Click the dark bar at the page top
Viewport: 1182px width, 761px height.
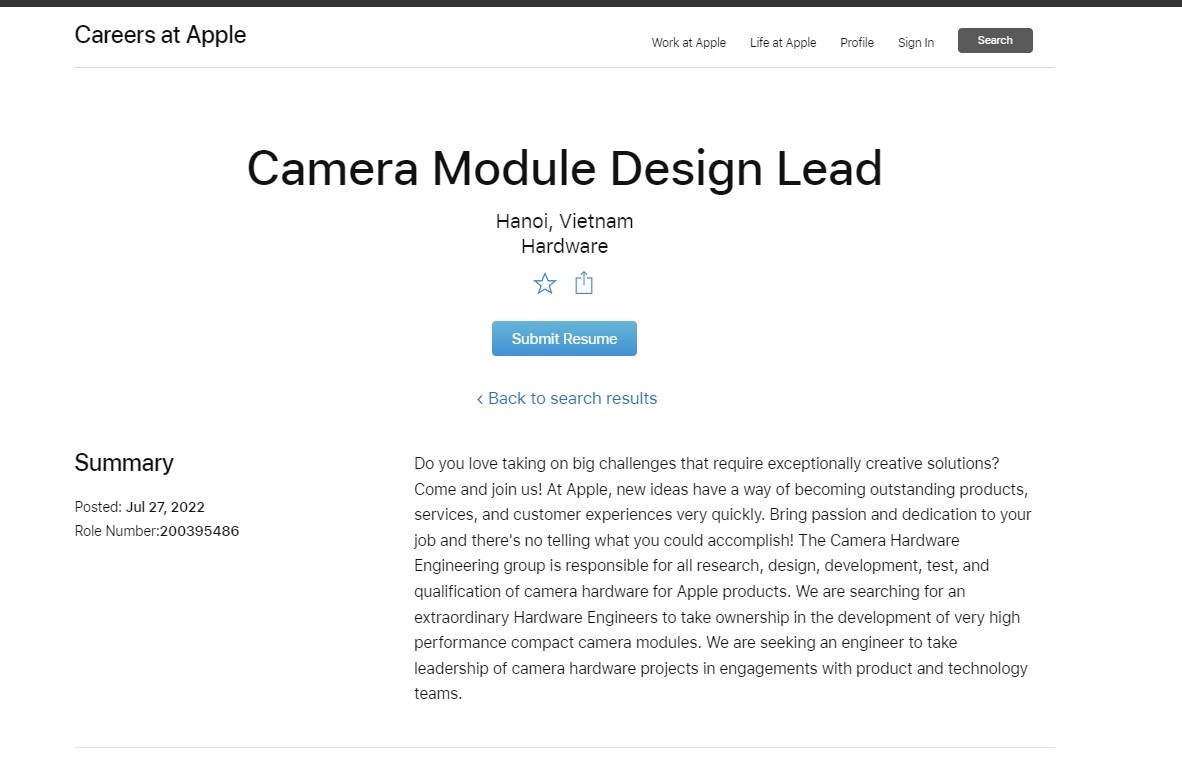590,3
